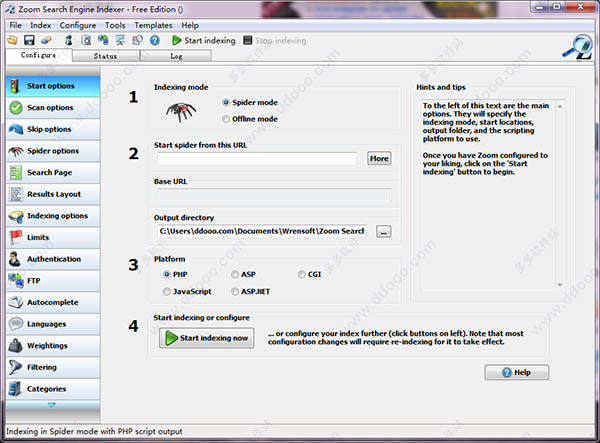Screen dimensions: 600x443
Task: Click Stop indexing in the toolbar
Action: click(275, 40)
